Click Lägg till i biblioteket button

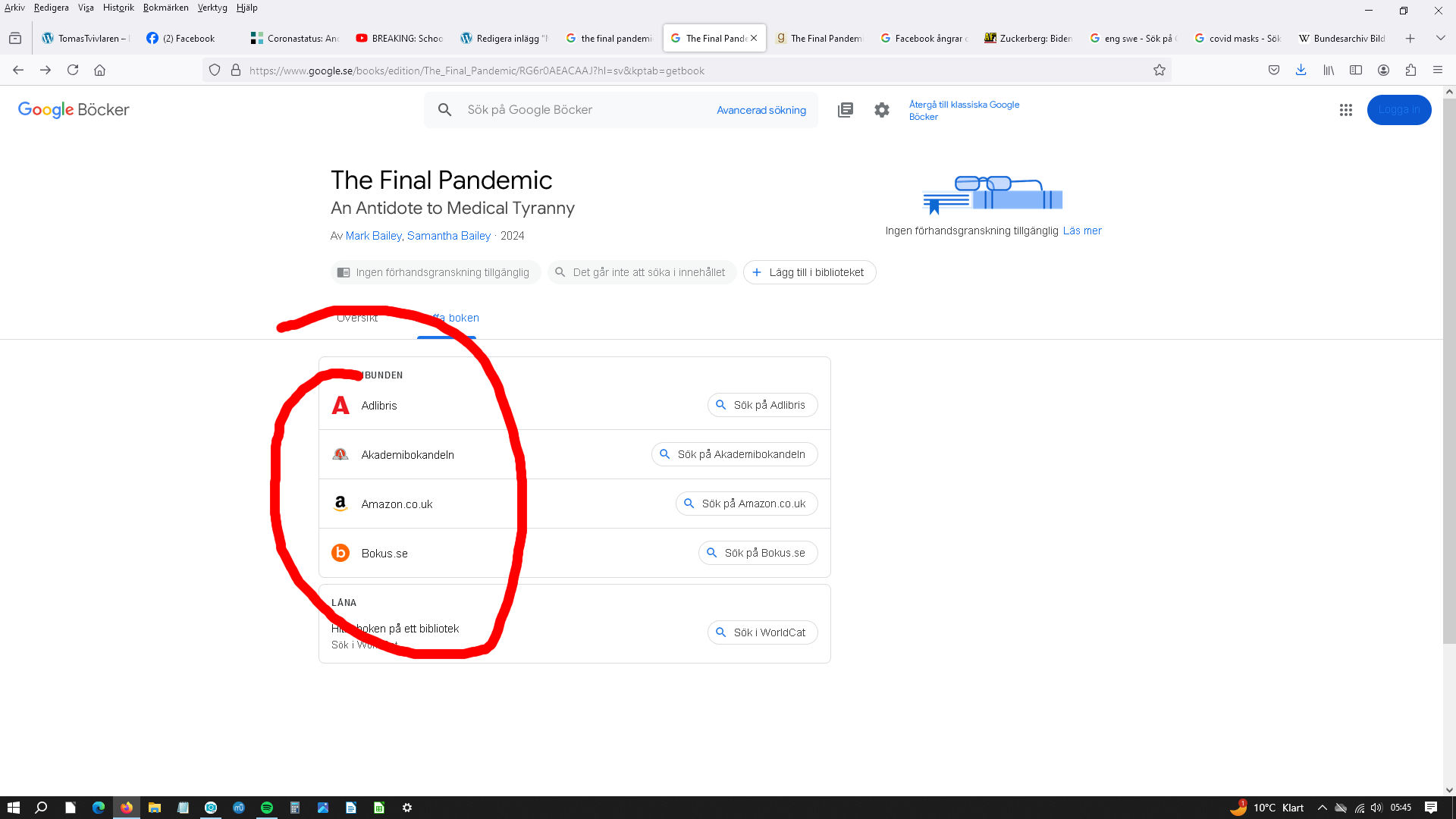(x=810, y=272)
